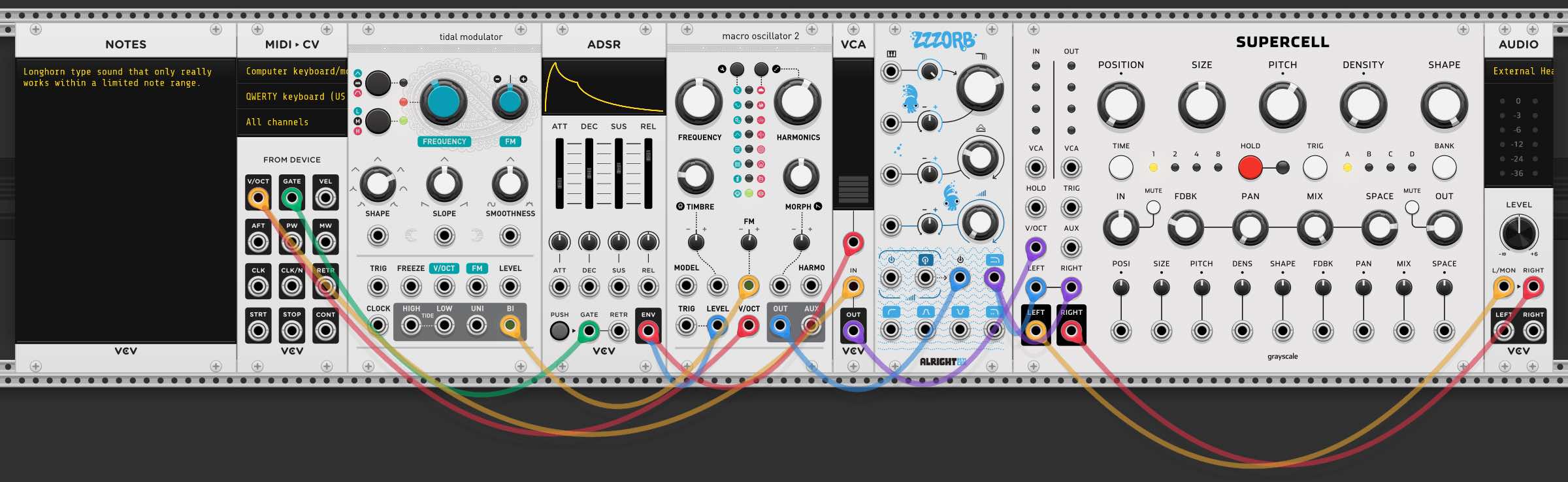Click the Supercell TRIG button
1568x482 pixels.
pyautogui.click(x=1315, y=168)
